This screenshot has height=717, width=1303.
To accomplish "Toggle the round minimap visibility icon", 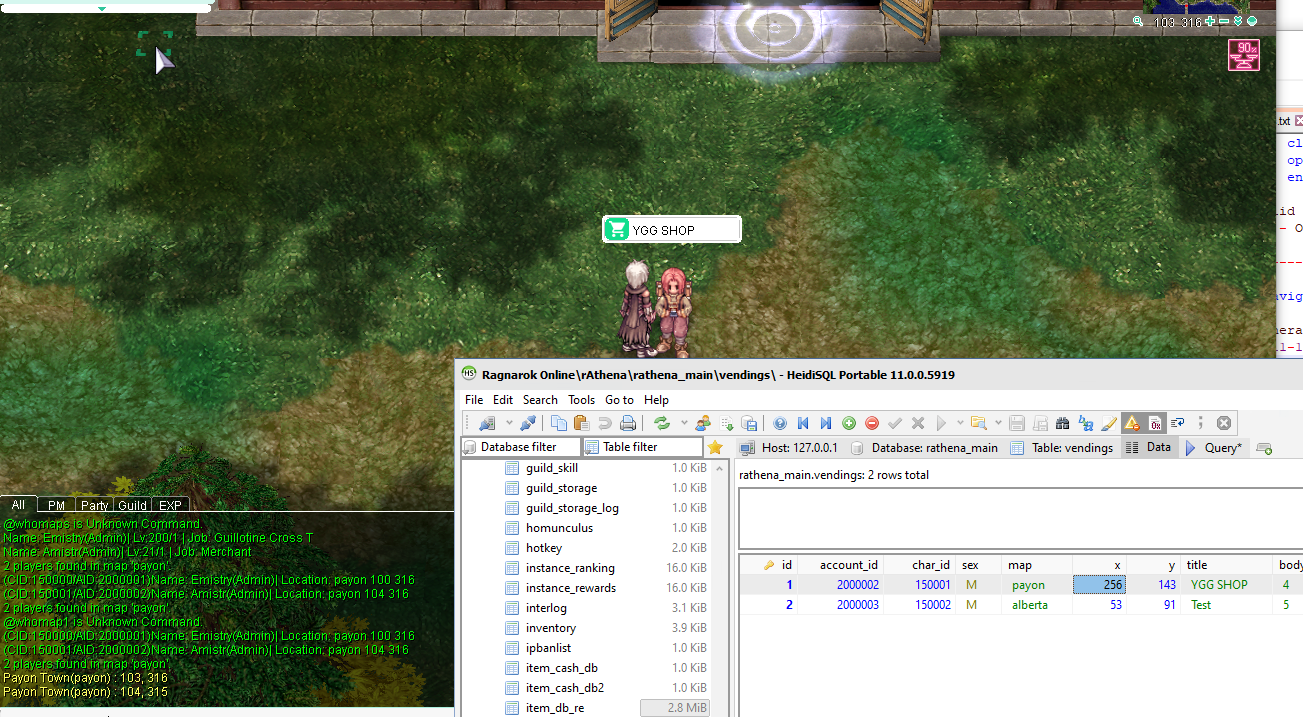I will (x=1252, y=21).
